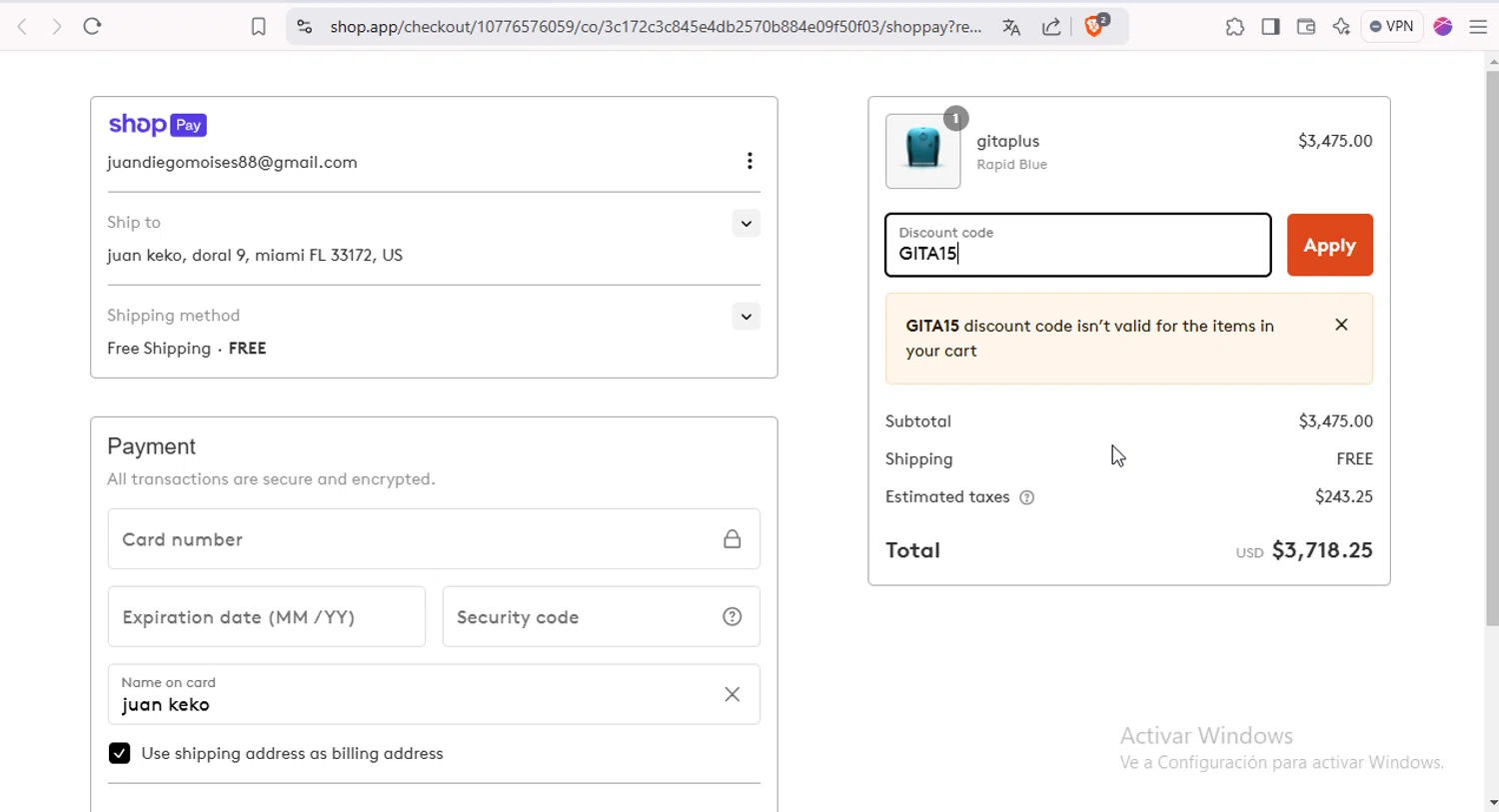Expand the Ship to address section
Screen dimensions: 1499x812
[x=746, y=224]
